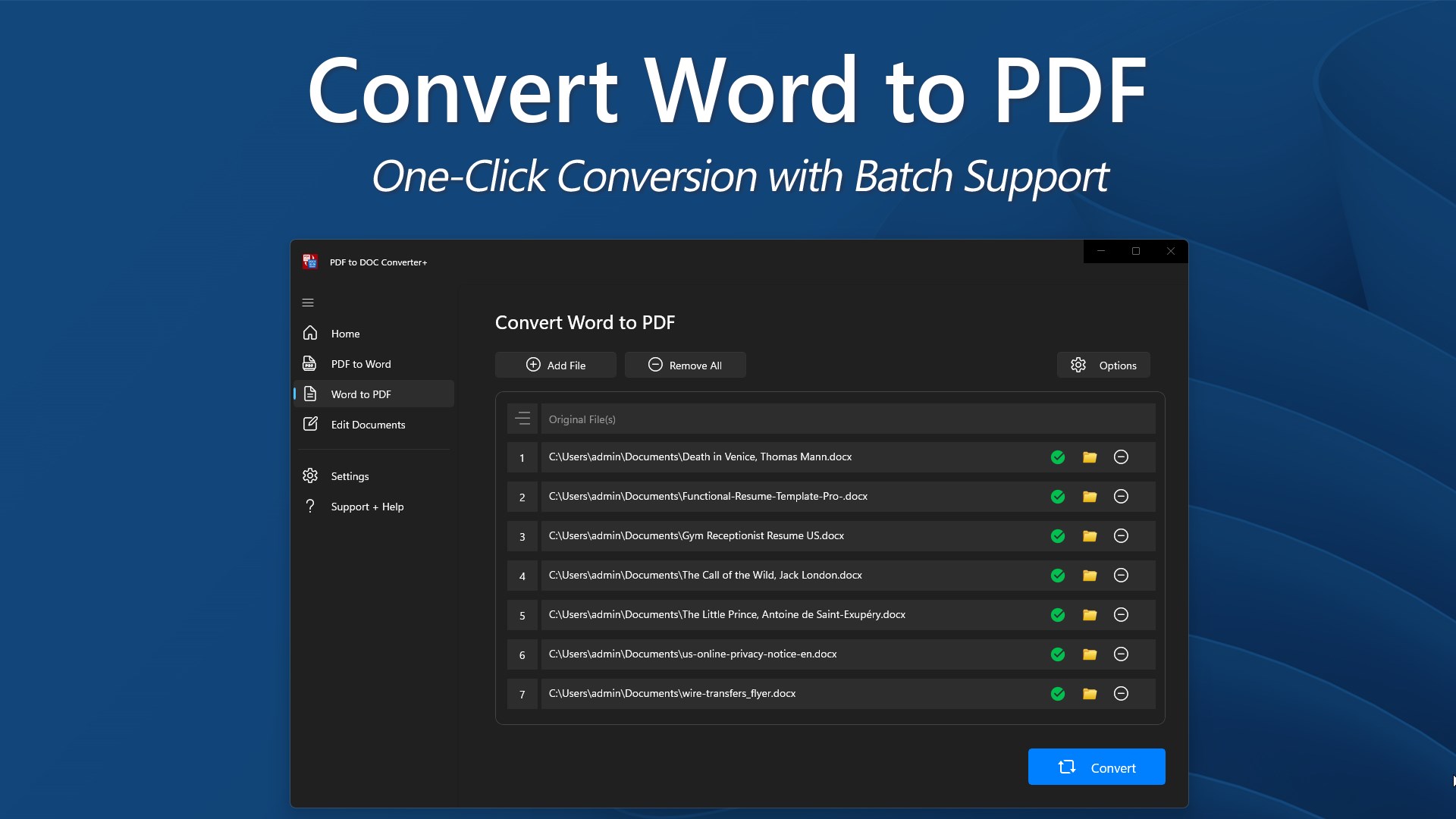Open folder for The Little Prince file
The width and height of the screenshot is (1456, 819).
[1090, 615]
